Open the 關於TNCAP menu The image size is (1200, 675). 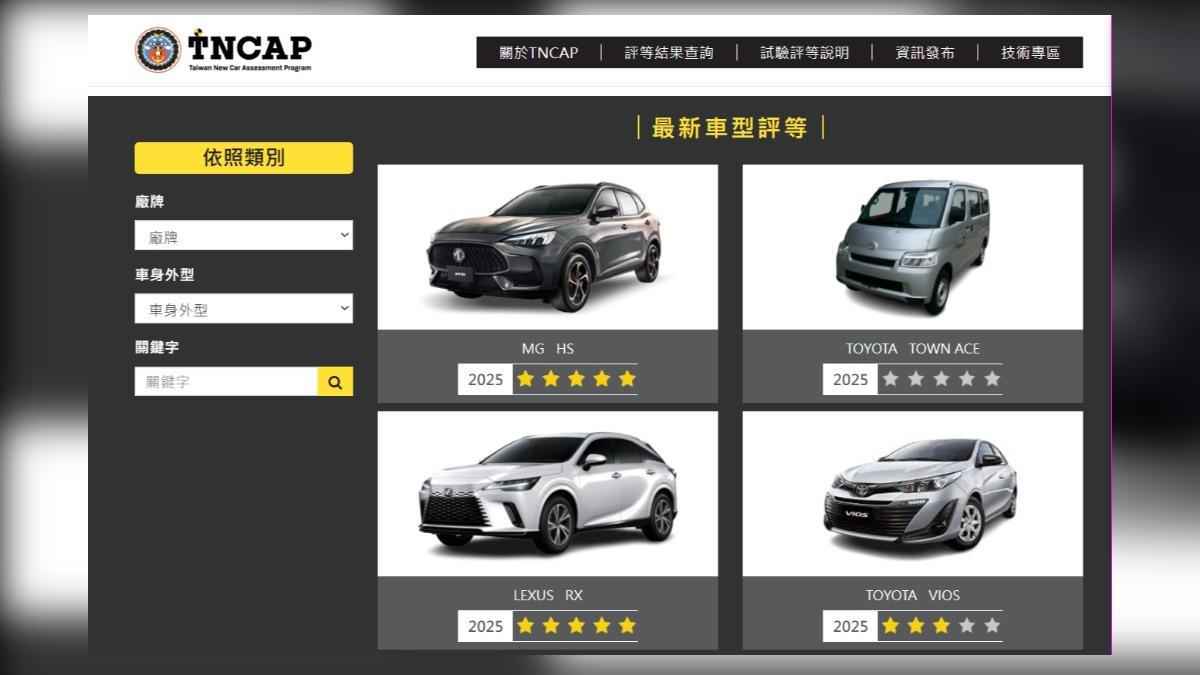click(539, 53)
